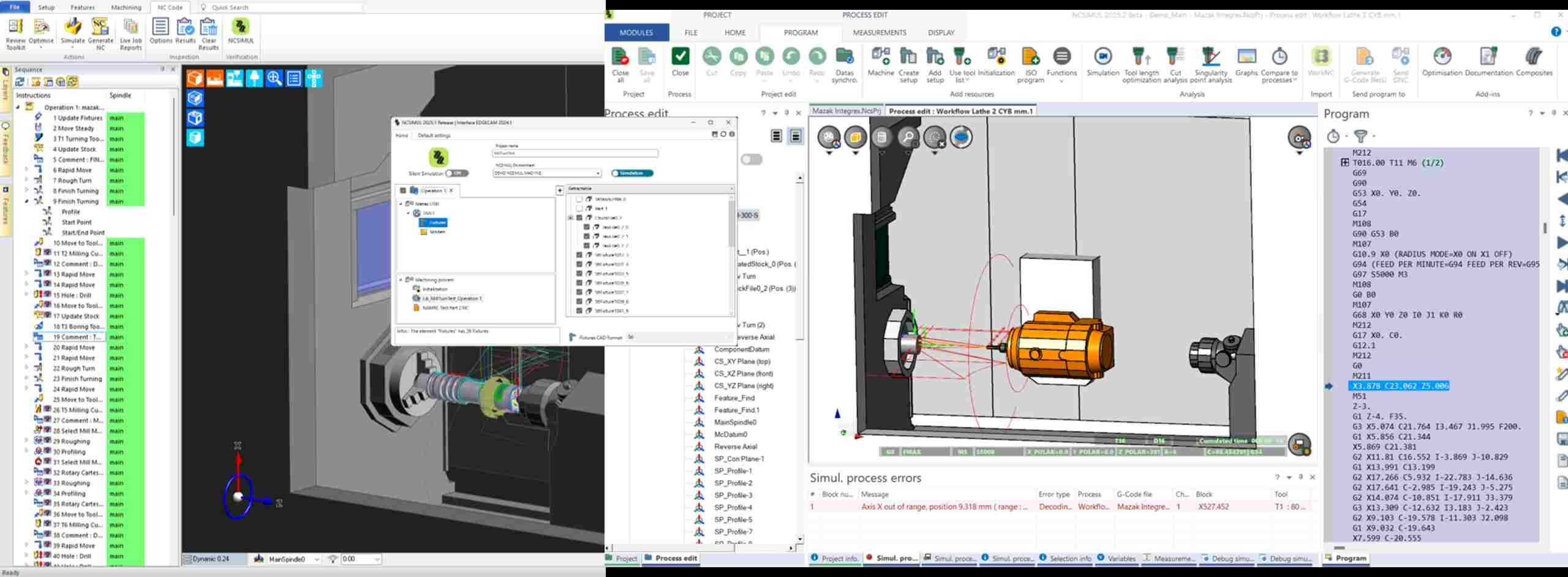Image resolution: width=1568 pixels, height=577 pixels.
Task: Launch the Cut analysis tool
Action: pyautogui.click(x=1175, y=64)
